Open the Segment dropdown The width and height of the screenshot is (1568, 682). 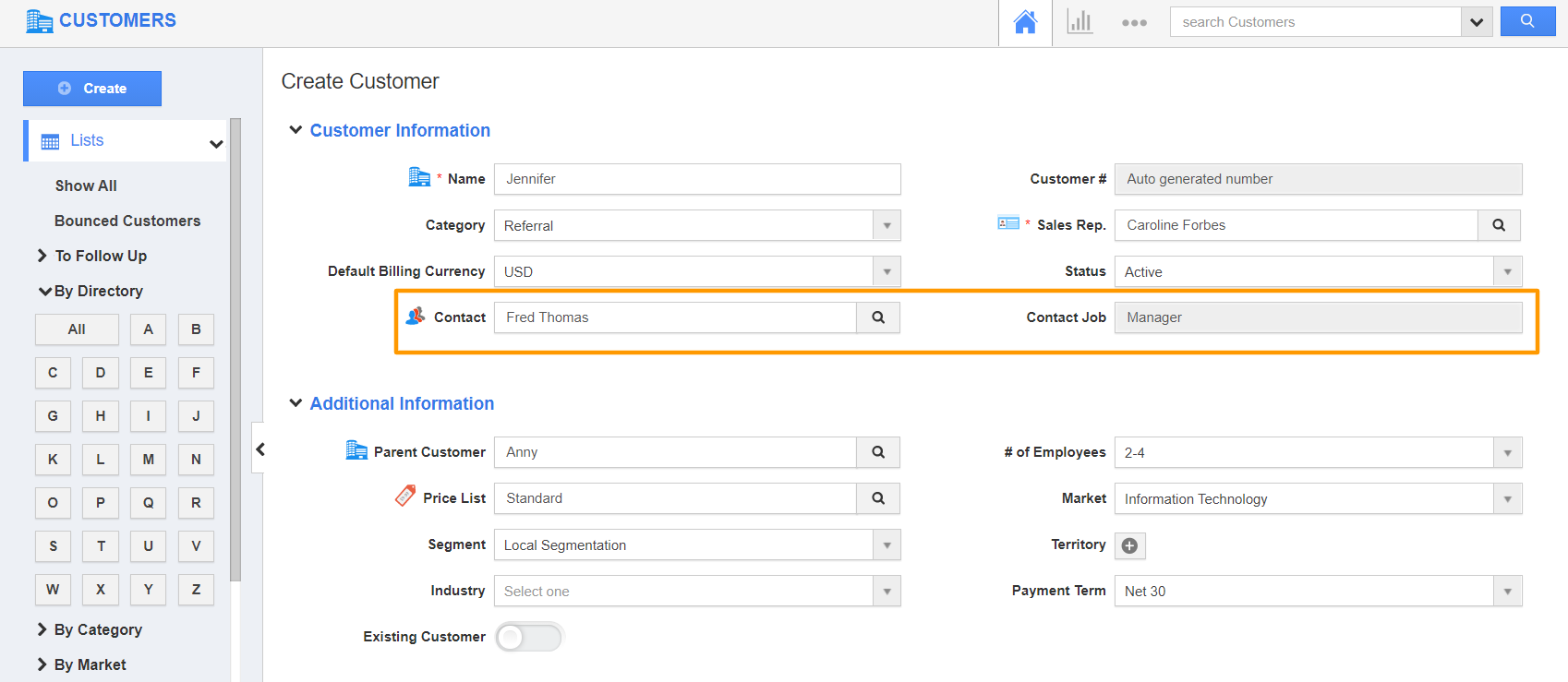[x=697, y=544]
